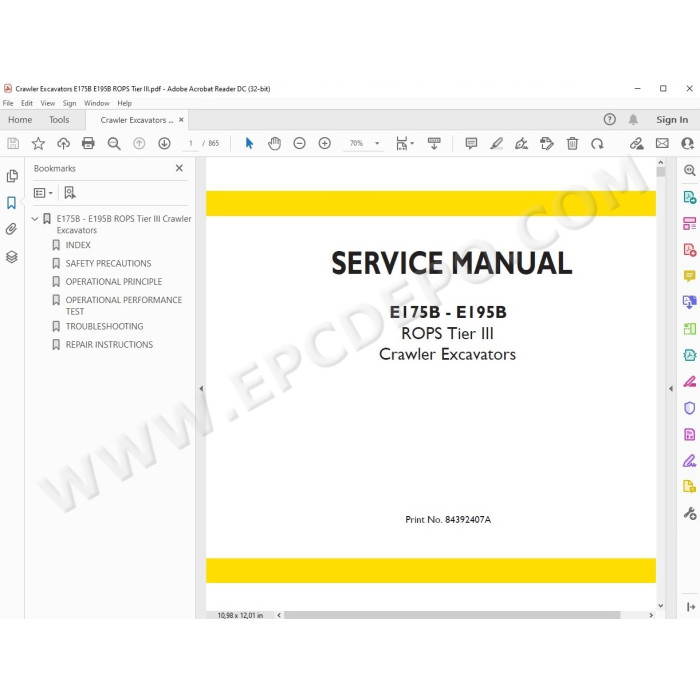Screen dimensions: 700x700
Task: Click the share link icon
Action: click(x=637, y=143)
